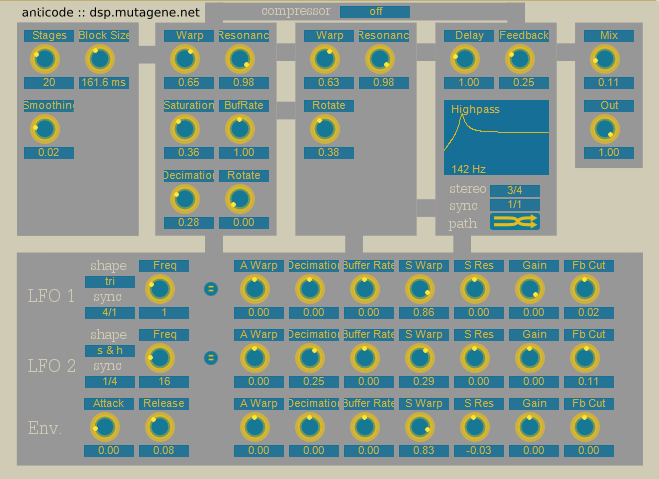The image size is (659, 479).
Task: Click LFO 2 S Warp knob above 0.29
Action: click(x=420, y=358)
